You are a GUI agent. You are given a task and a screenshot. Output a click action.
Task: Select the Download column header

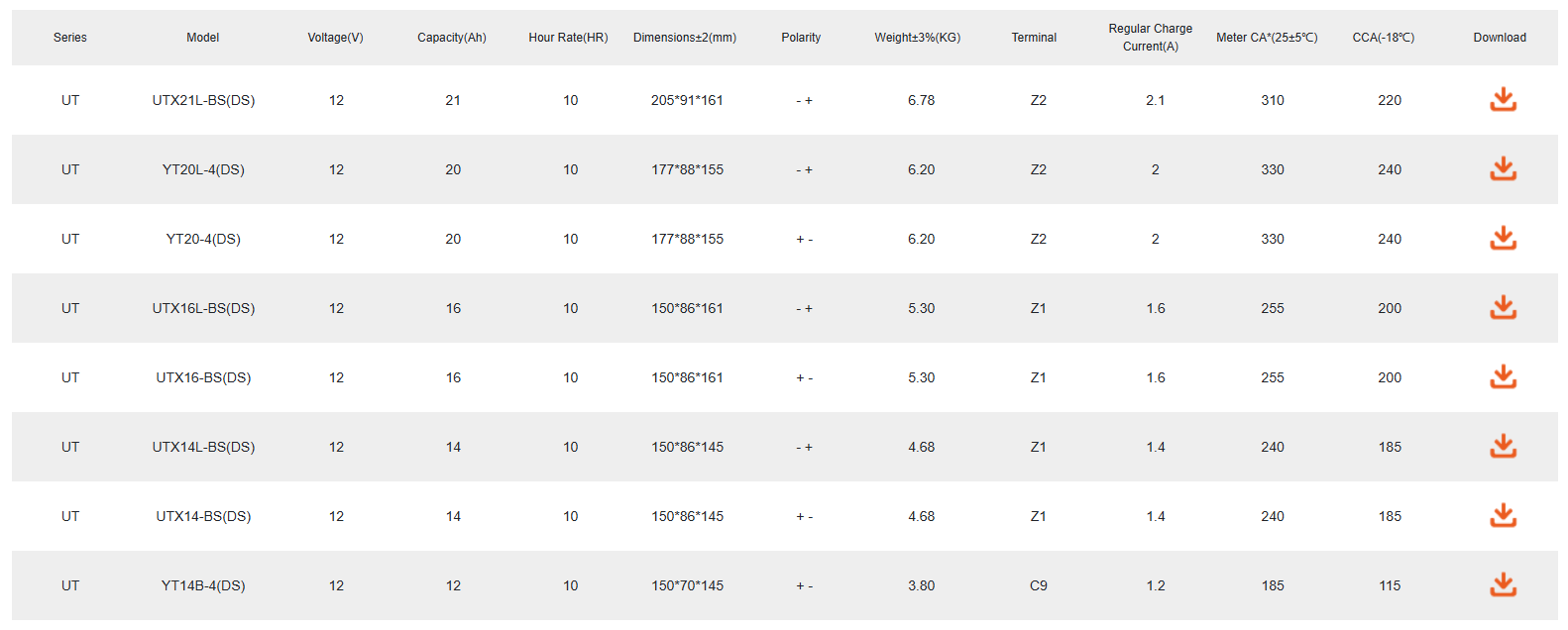pos(1500,38)
